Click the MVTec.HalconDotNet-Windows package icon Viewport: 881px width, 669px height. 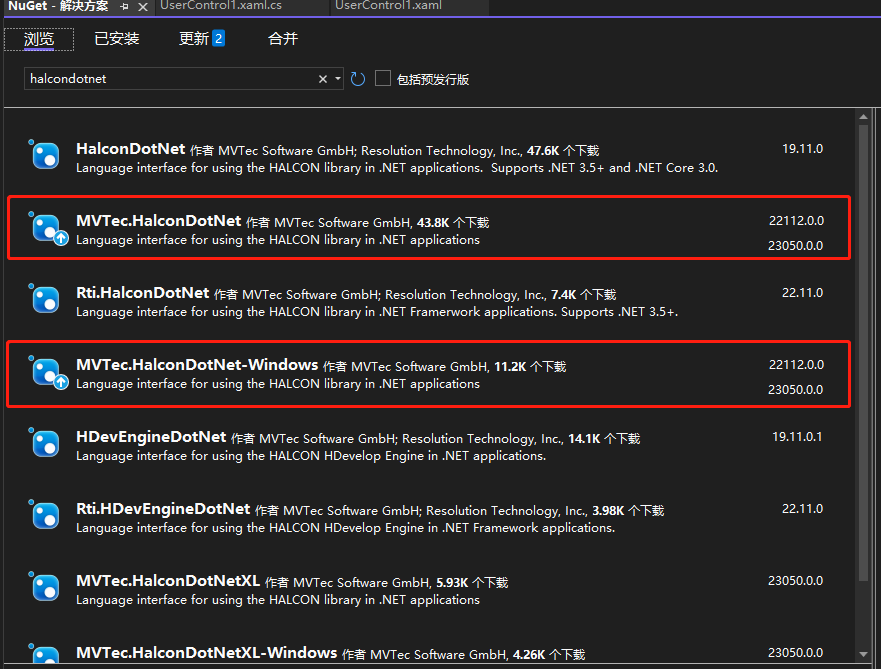click(46, 372)
